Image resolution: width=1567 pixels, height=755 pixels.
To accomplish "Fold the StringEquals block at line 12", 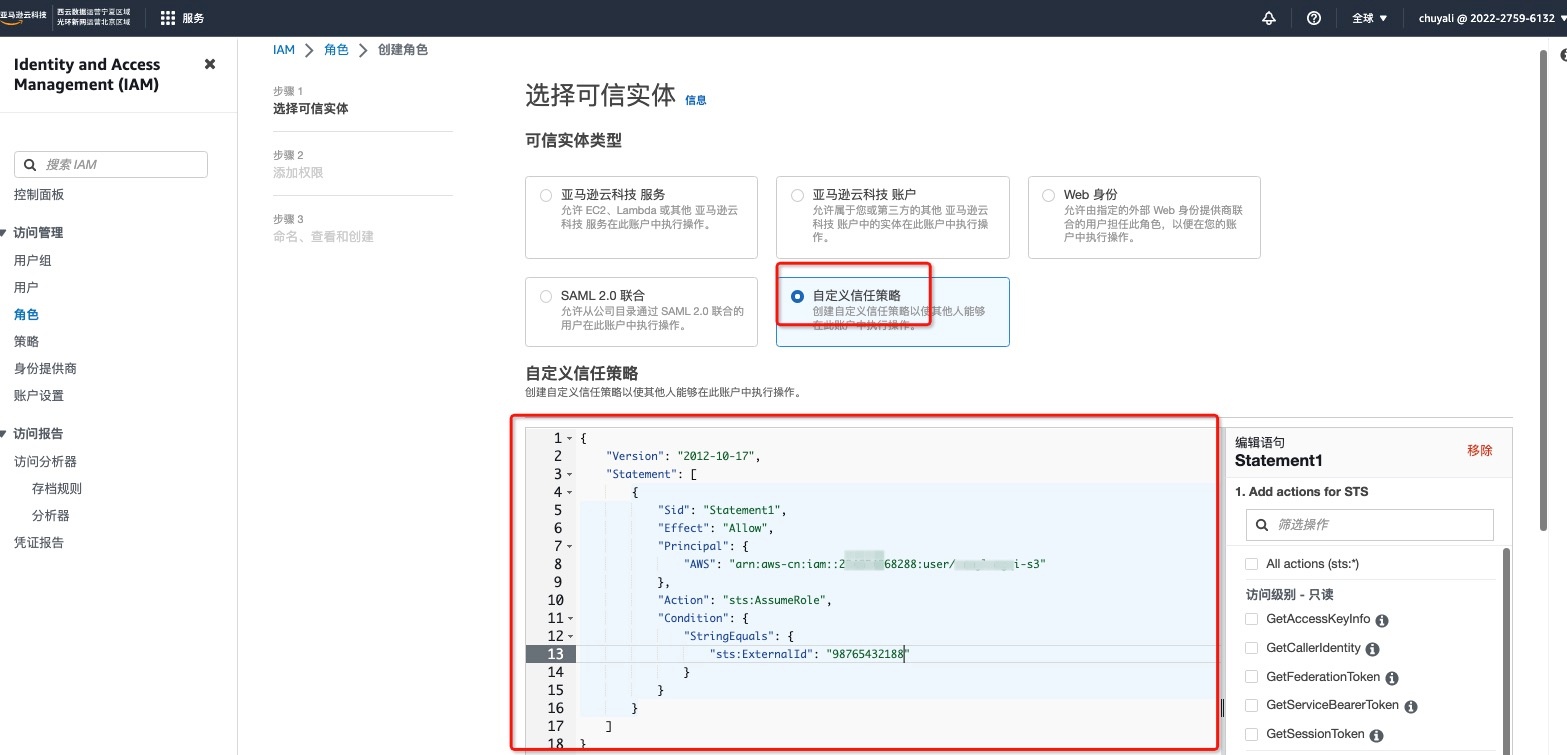I will (569, 636).
